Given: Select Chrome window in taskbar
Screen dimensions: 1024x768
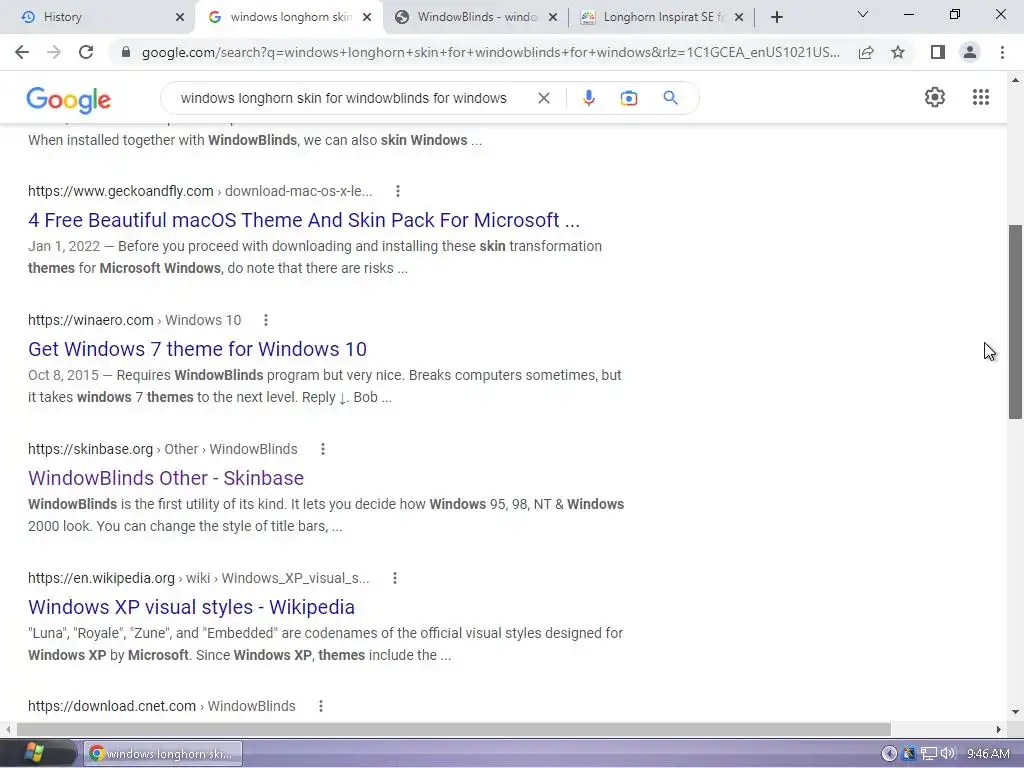Looking at the screenshot, I should [x=163, y=754].
